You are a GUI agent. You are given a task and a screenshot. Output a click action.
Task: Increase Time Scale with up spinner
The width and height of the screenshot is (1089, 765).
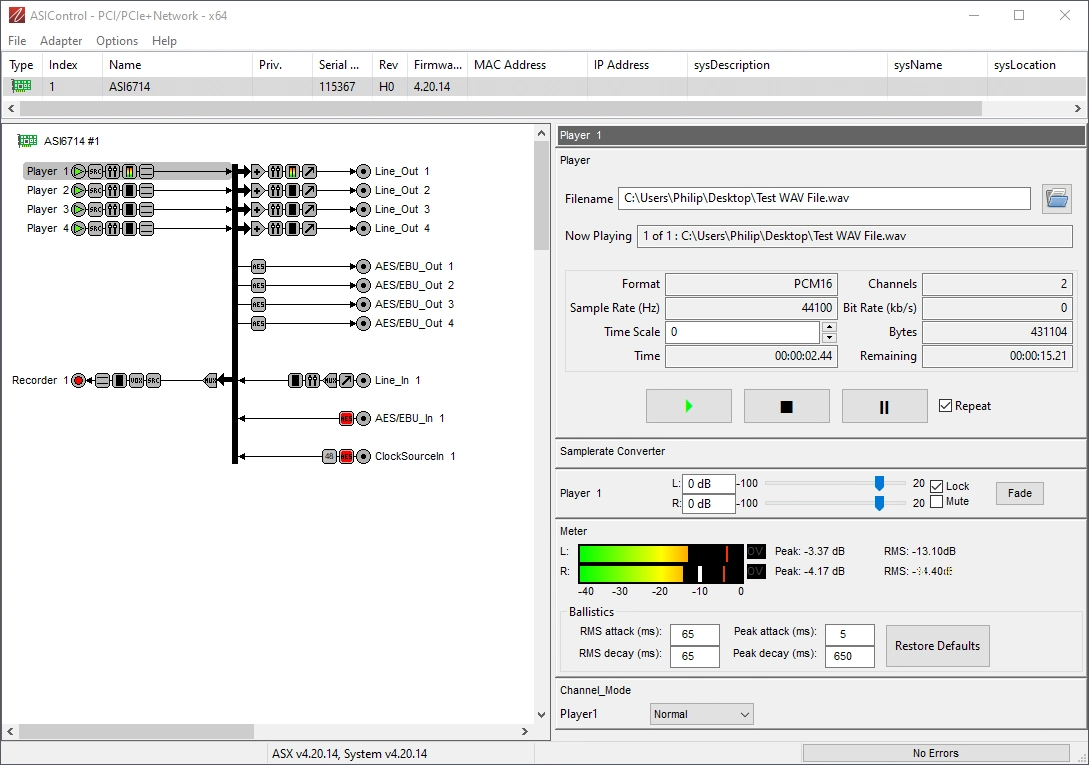tap(829, 327)
